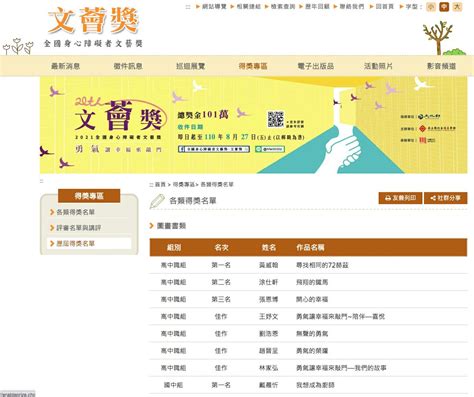The height and width of the screenshot is (397, 474).
Task: Open the 最新消息 menu item
Action: pyautogui.click(x=65, y=66)
